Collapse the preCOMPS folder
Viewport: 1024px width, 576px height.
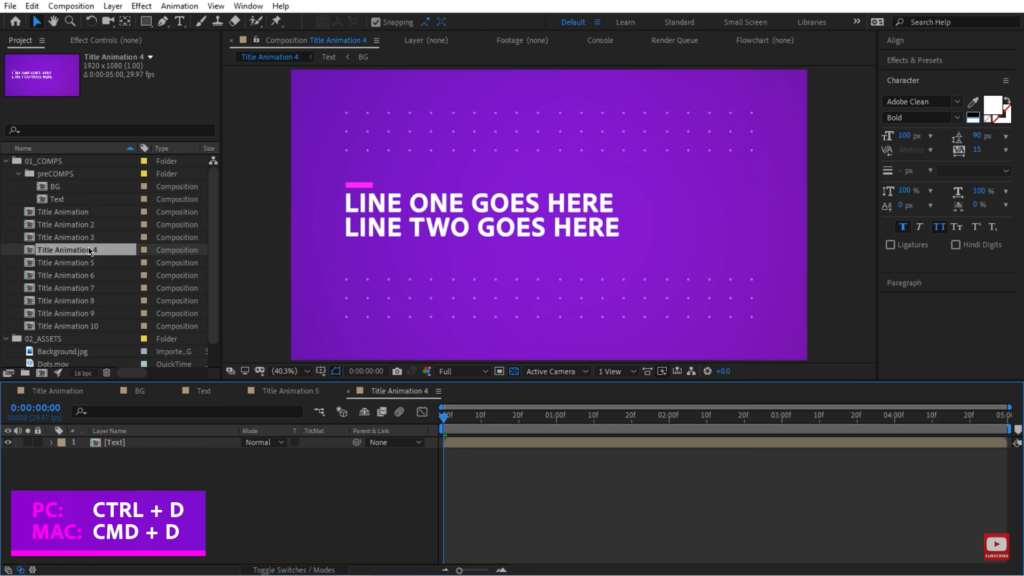click(x=19, y=174)
